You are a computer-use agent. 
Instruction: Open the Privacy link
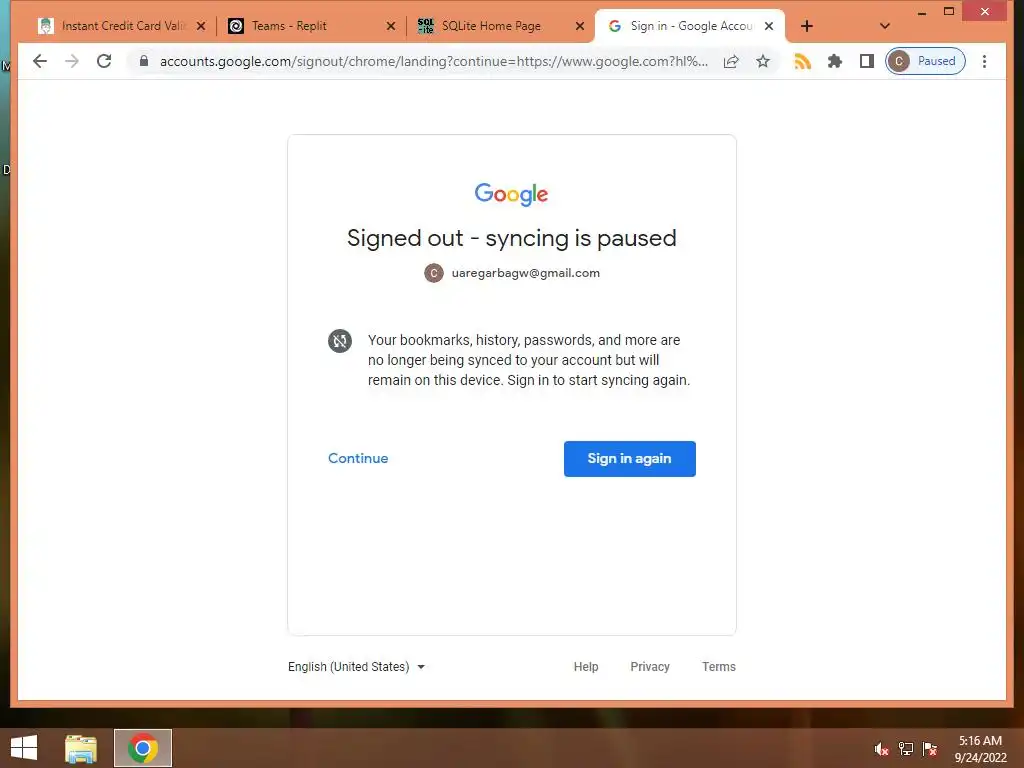[x=650, y=667]
